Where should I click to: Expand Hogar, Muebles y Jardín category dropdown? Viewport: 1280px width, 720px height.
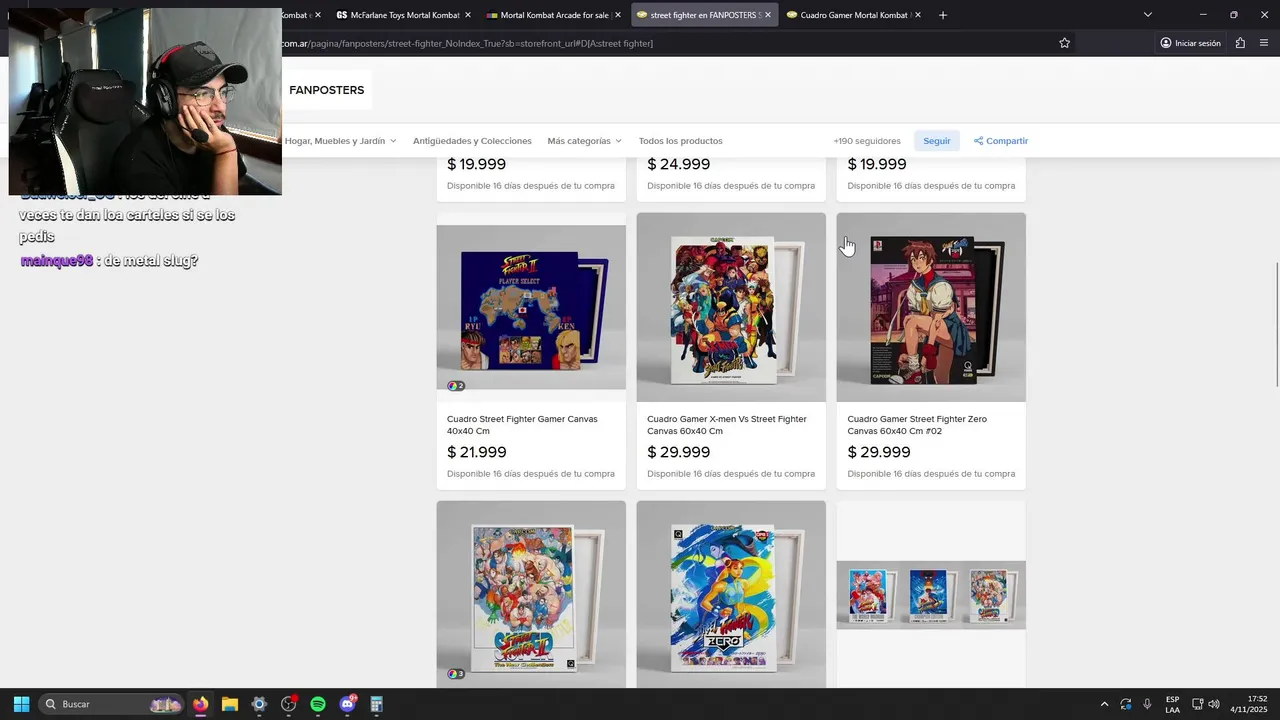point(340,141)
